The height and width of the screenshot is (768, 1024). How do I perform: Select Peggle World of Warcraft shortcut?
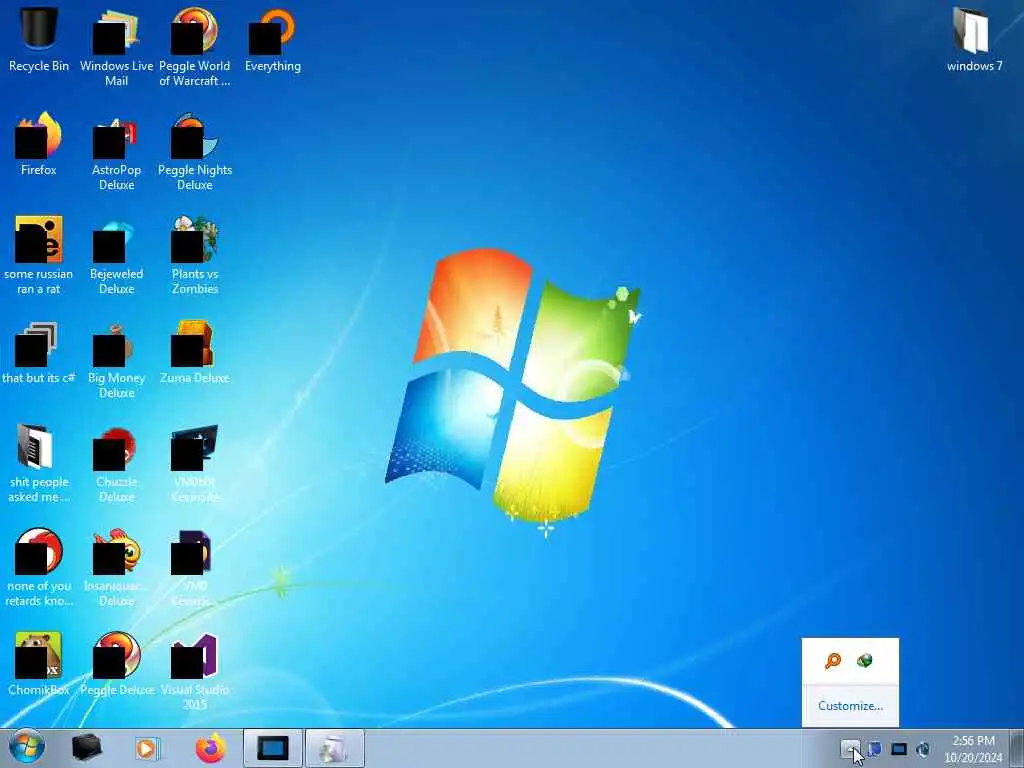[x=195, y=46]
